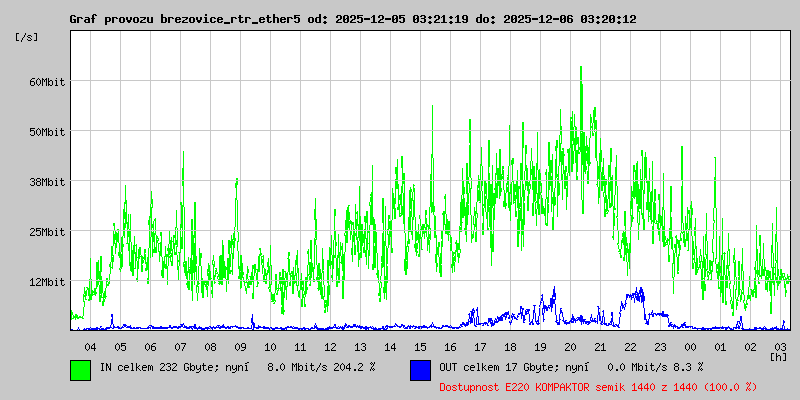Click the tallest green traffic peak above 60Mbit
Image resolution: width=800 pixels, height=400 pixels.
(581, 70)
